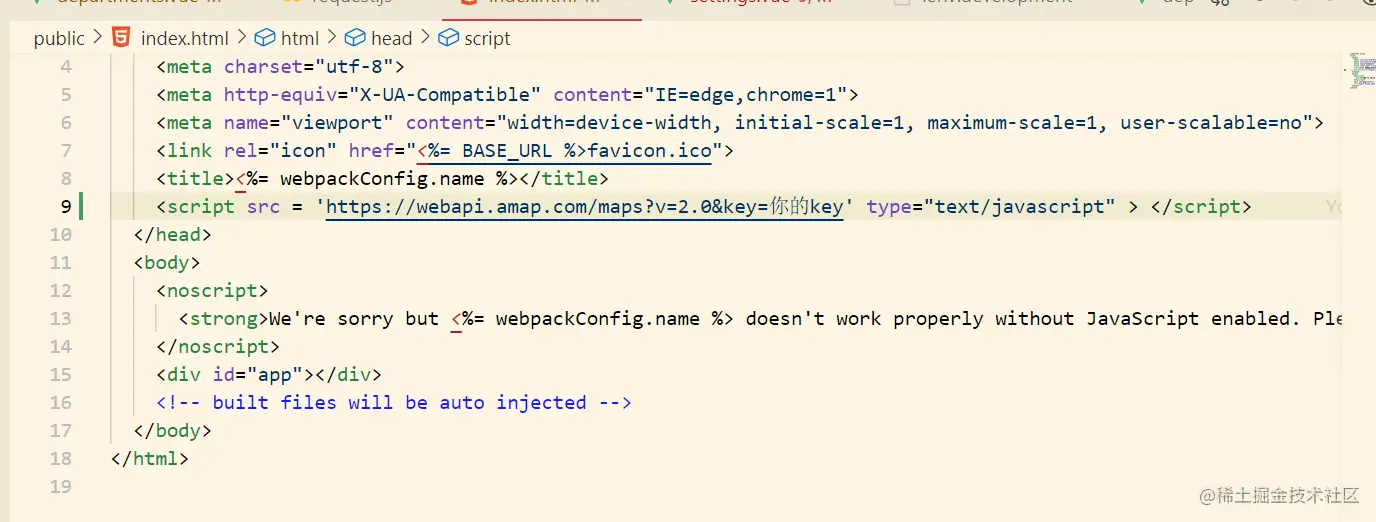1376x522 pixels.
Task: Click the X-UA-Compatible attribute value
Action: pyautogui.click(x=444, y=95)
